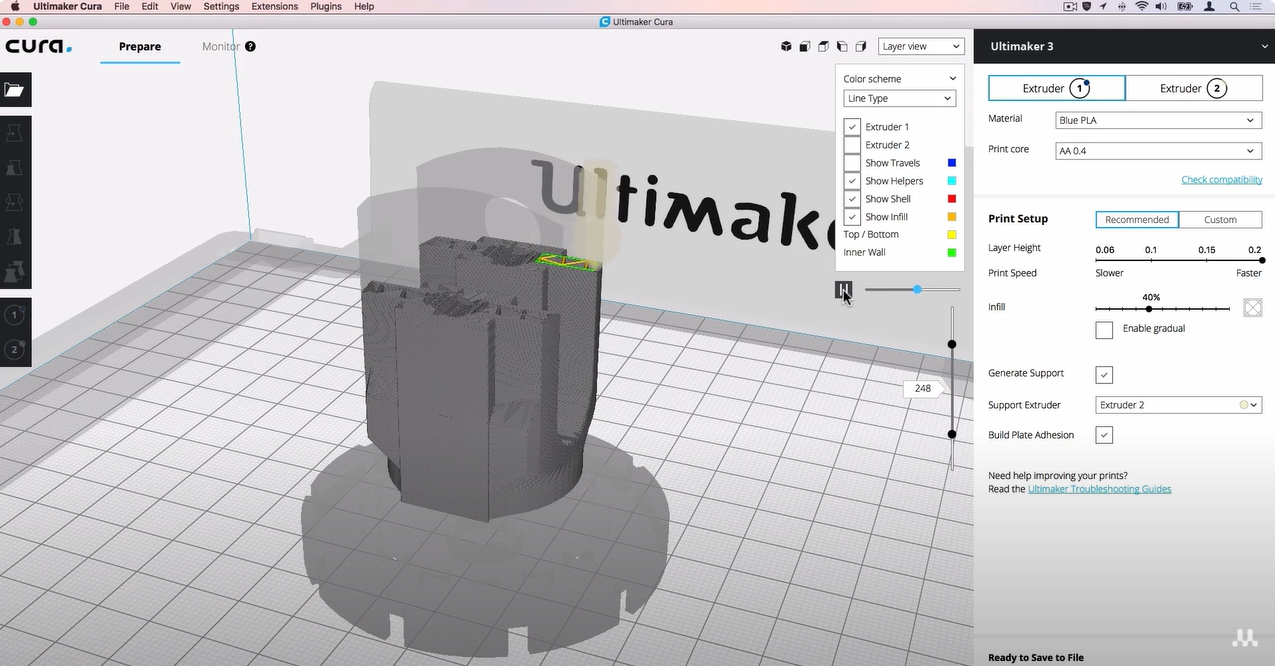The height and width of the screenshot is (666, 1275).
Task: Open the Layer view dropdown
Action: point(920,46)
